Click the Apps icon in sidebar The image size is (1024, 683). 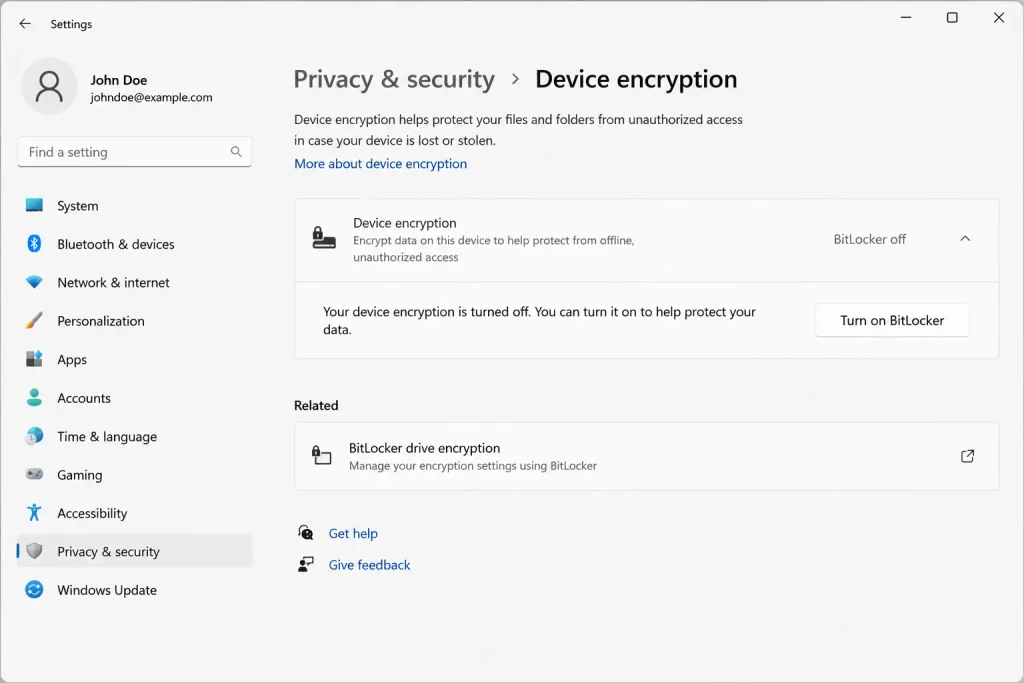tap(34, 359)
